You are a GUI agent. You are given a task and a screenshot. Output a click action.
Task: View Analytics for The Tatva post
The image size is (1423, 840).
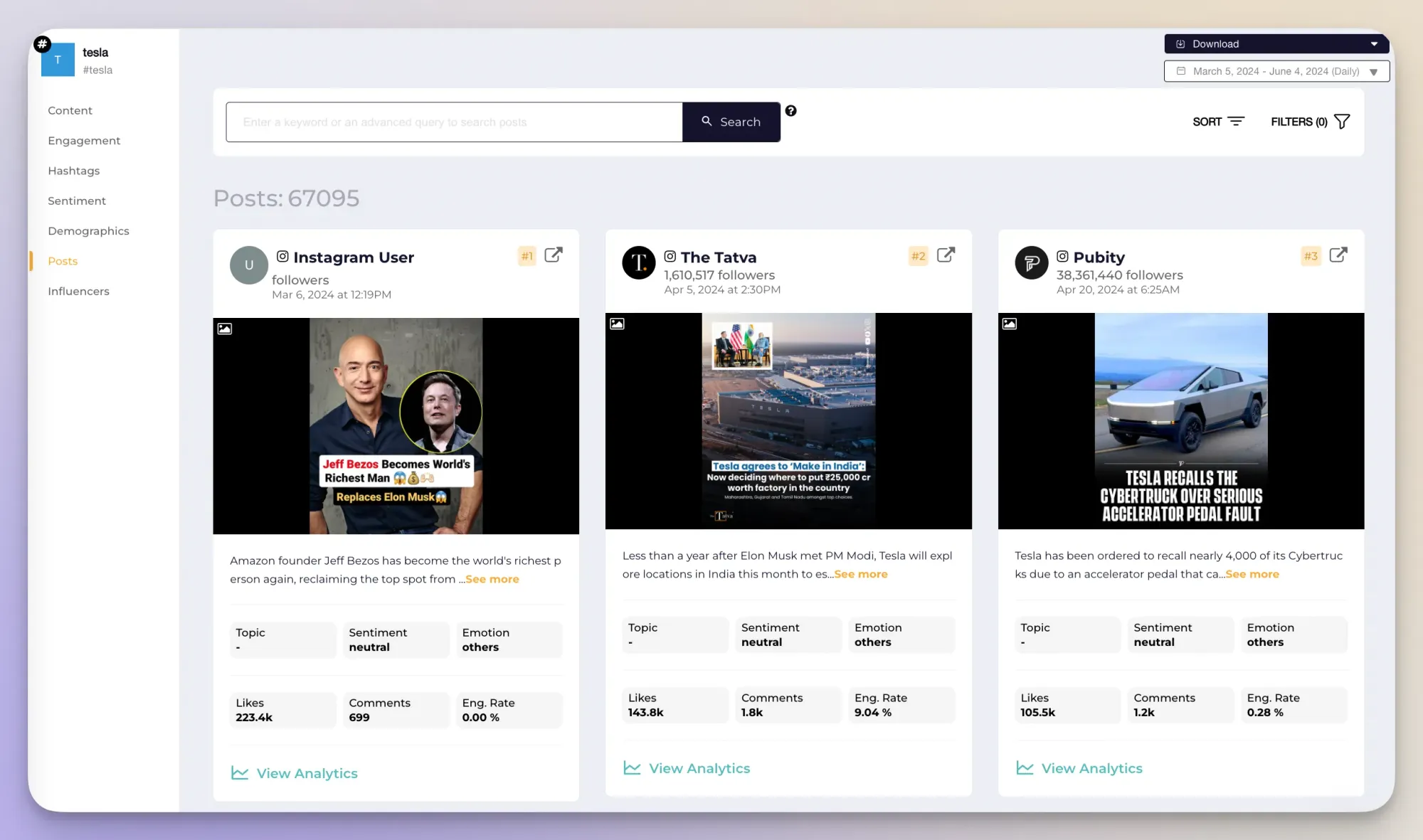[x=687, y=768]
